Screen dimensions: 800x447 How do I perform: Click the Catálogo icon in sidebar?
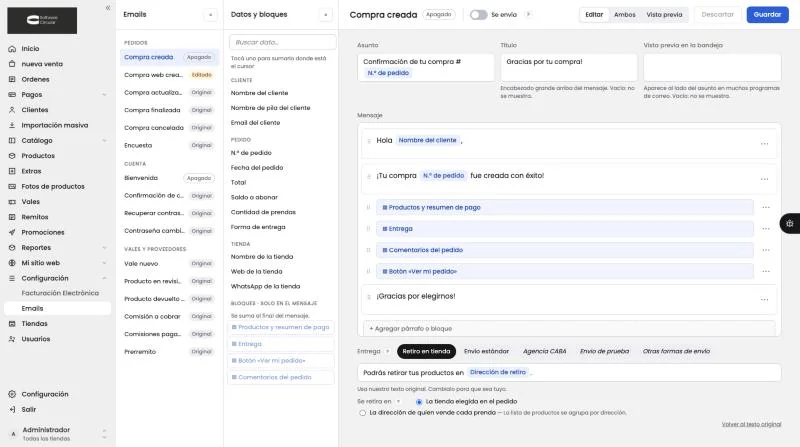coord(12,140)
